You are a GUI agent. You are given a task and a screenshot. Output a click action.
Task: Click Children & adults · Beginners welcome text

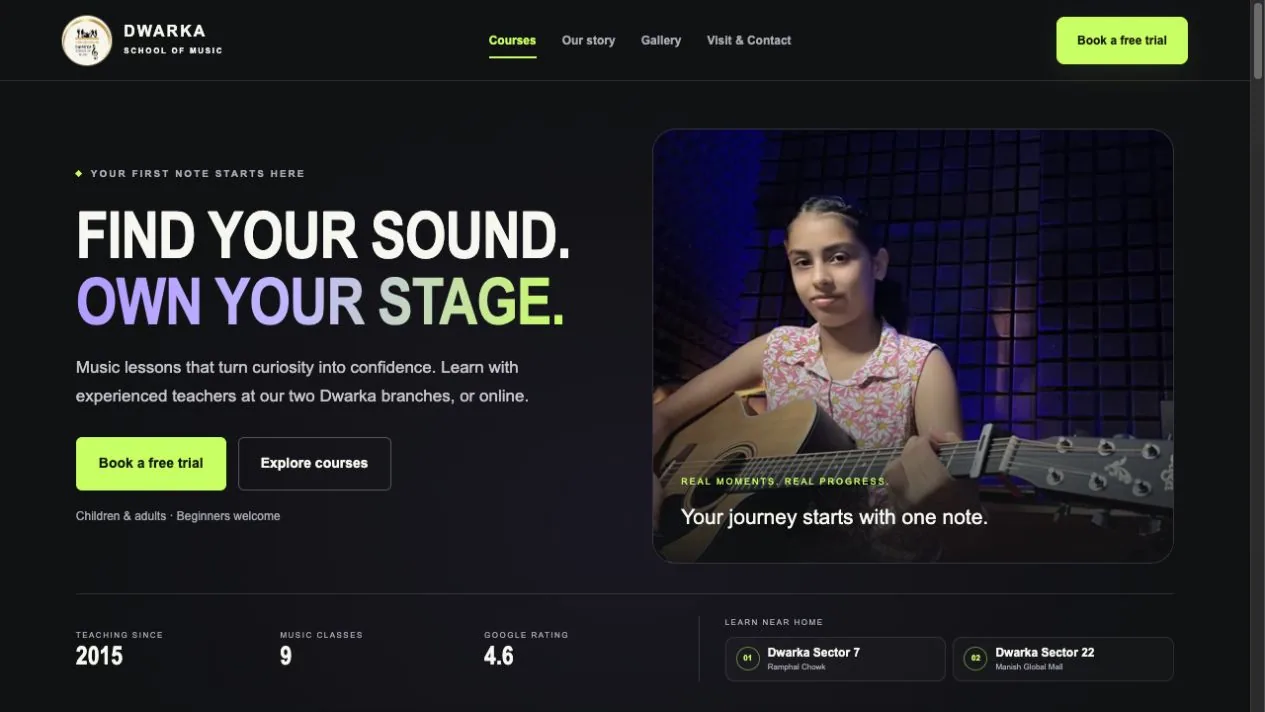point(178,516)
